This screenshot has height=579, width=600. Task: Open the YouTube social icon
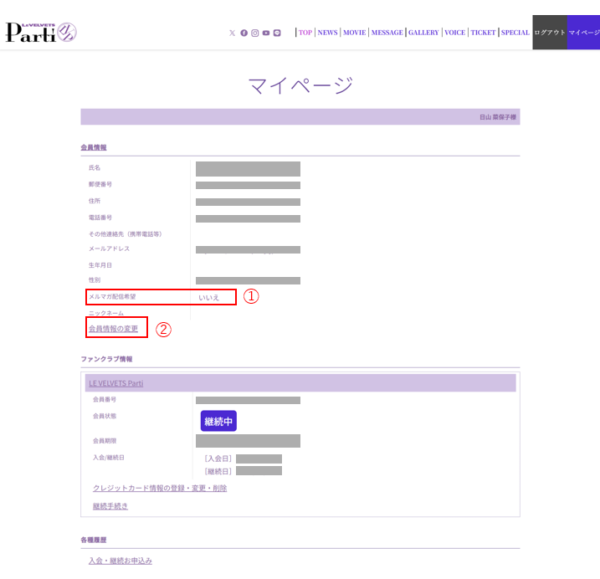pos(266,33)
